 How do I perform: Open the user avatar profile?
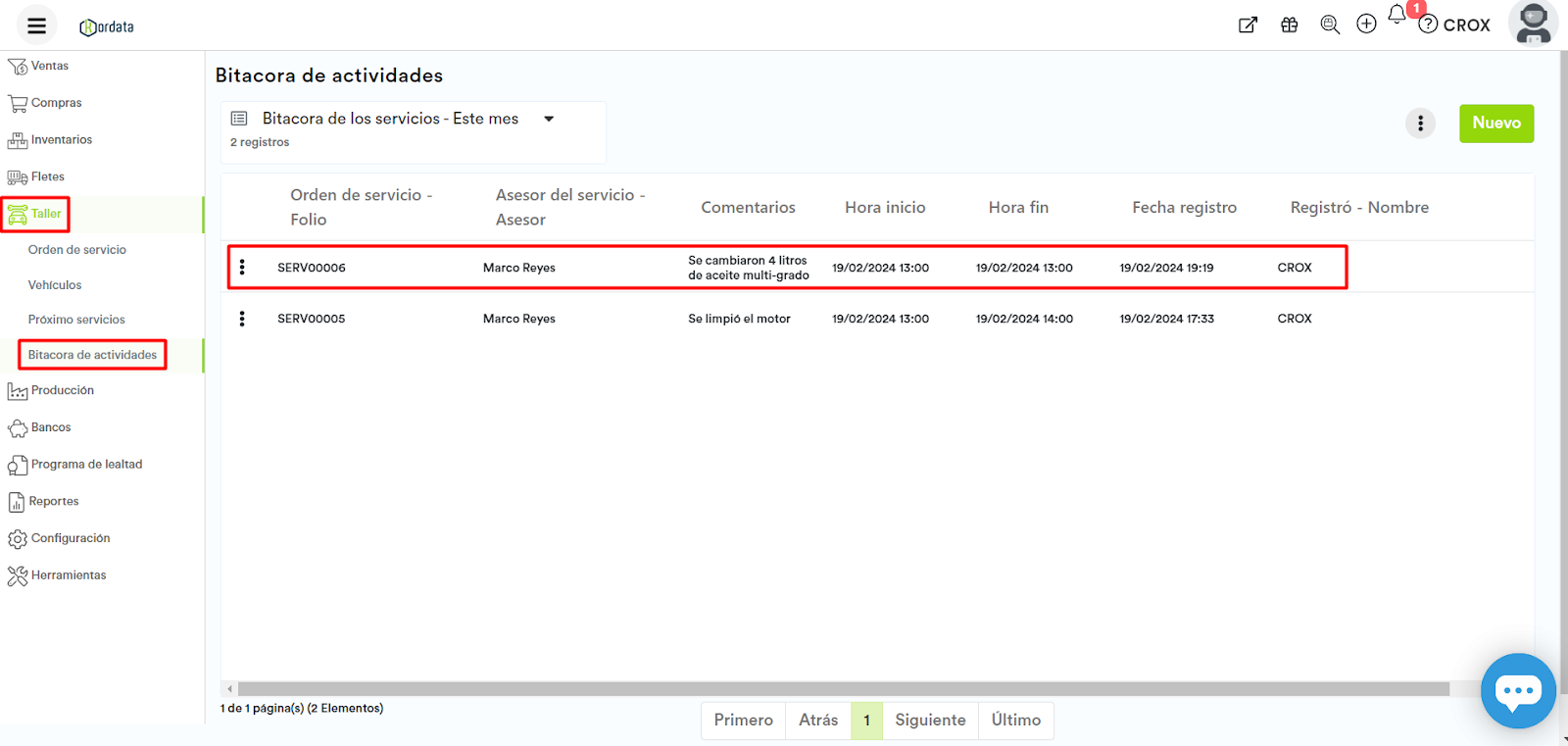point(1533,25)
